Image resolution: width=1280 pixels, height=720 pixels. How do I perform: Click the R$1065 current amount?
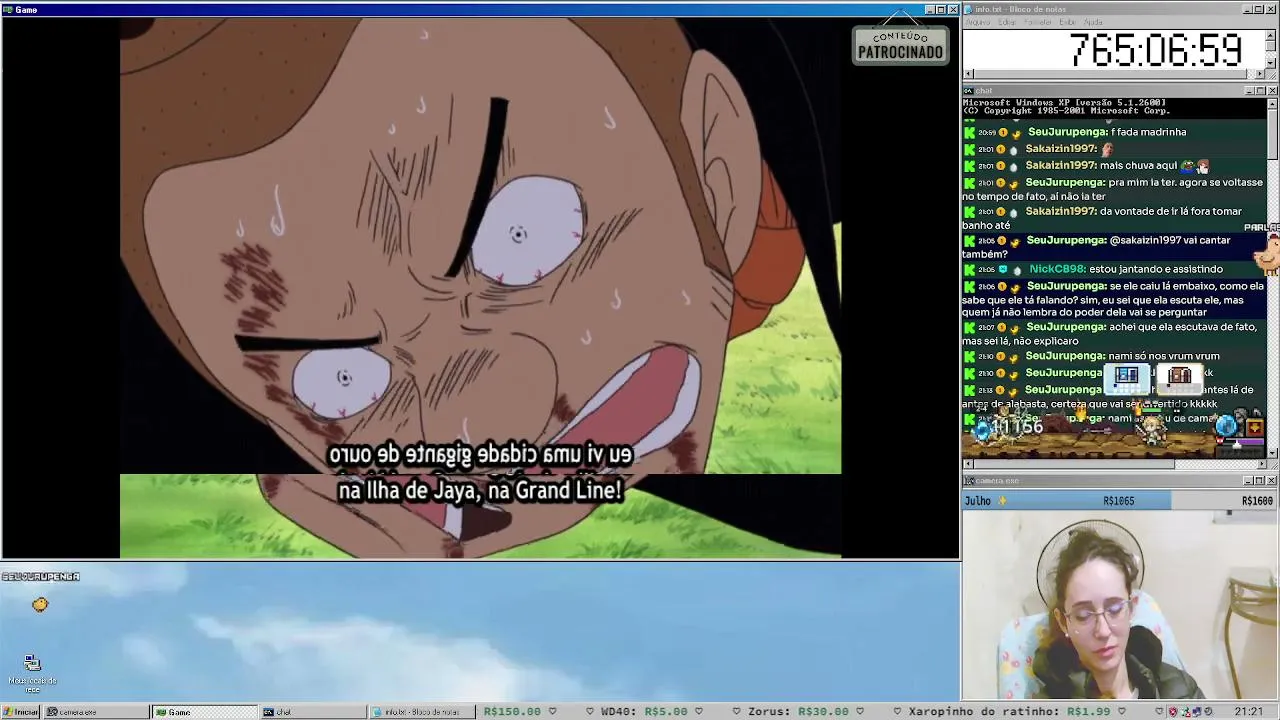click(x=1118, y=501)
